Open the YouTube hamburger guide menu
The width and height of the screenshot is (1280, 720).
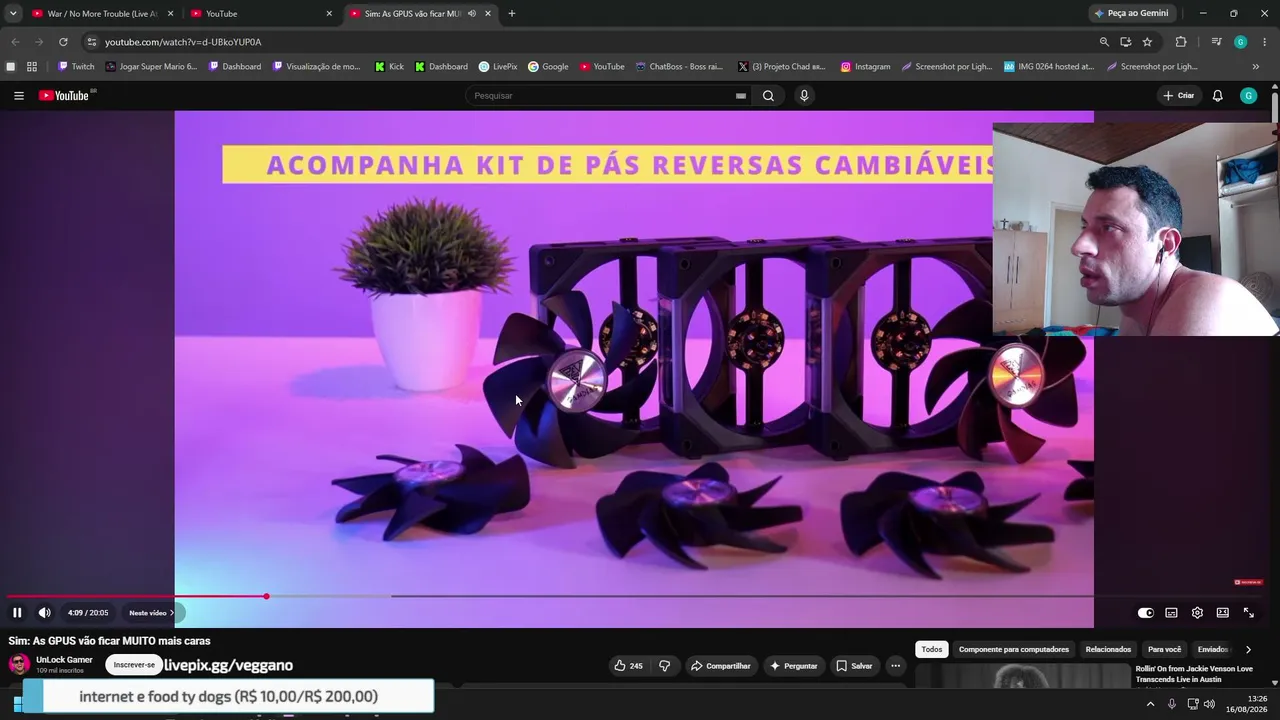point(19,96)
